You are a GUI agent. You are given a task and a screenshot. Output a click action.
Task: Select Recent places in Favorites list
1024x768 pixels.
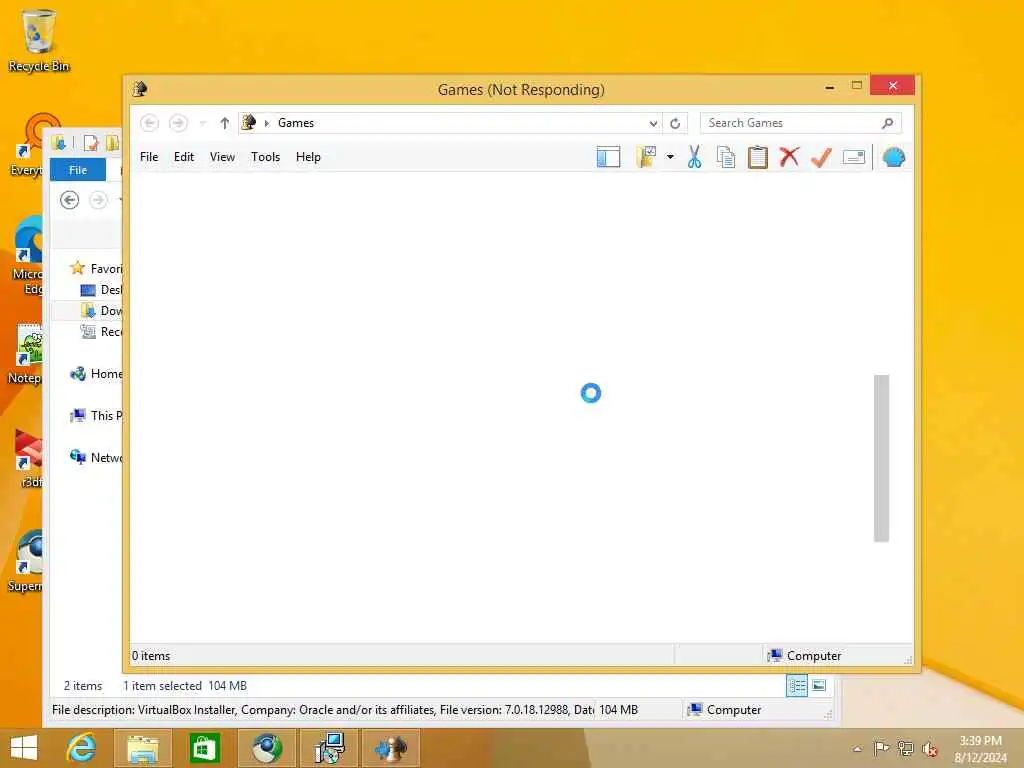pos(101,332)
